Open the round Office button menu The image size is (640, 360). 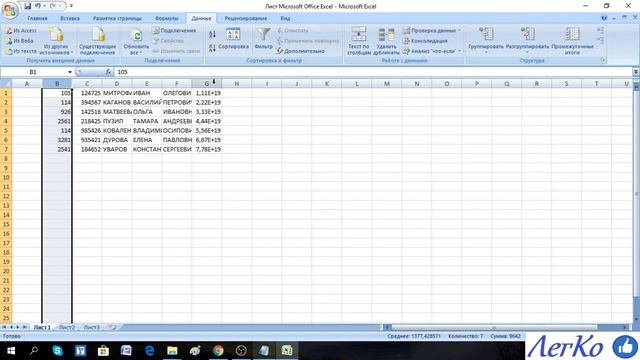pyautogui.click(x=10, y=10)
